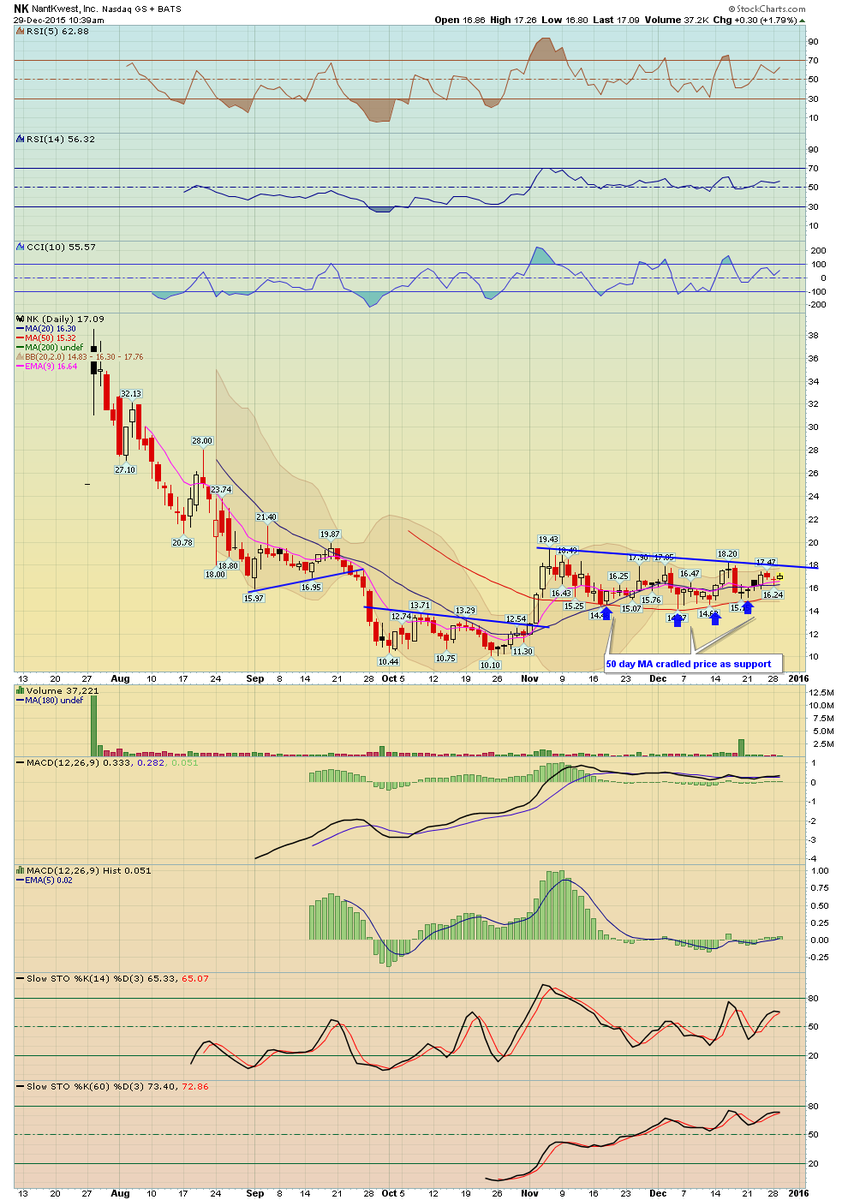
Task: Click the 15.07 price low label
Action: pos(630,608)
